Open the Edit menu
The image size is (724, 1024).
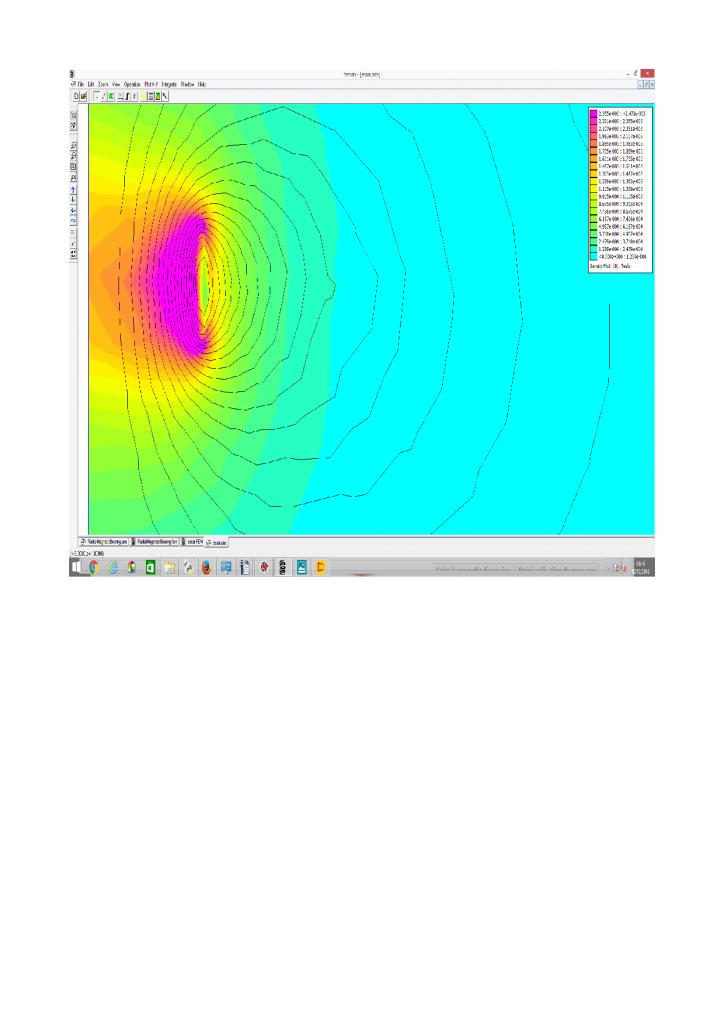pyautogui.click(x=91, y=84)
